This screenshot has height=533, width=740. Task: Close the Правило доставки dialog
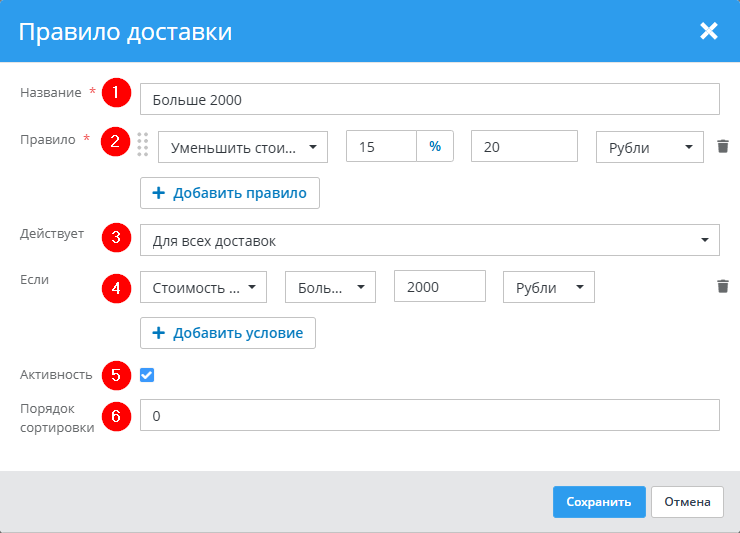[708, 31]
